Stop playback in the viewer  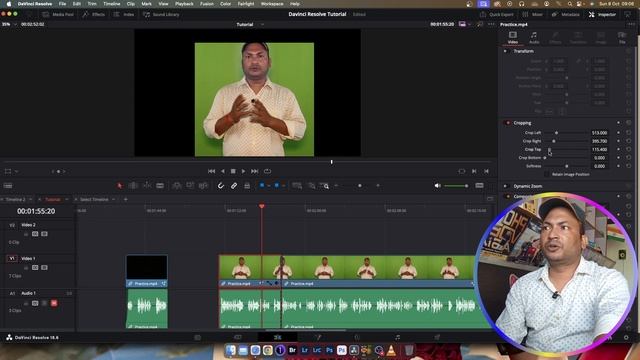coord(233,171)
